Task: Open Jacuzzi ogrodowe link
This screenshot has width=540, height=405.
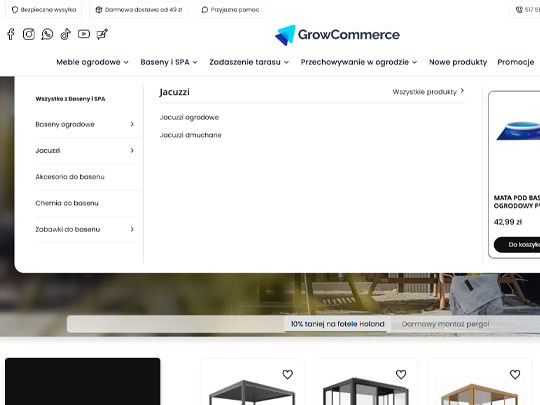Action: (x=189, y=117)
